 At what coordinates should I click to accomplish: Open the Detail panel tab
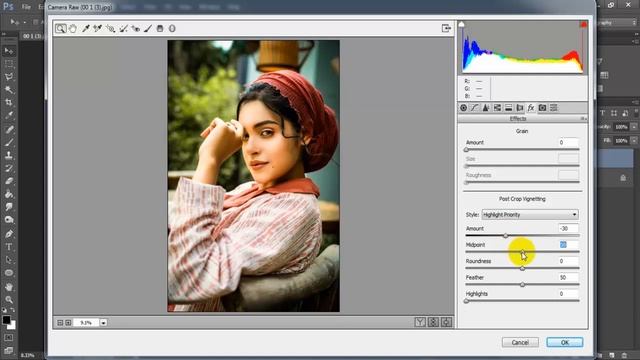click(x=486, y=108)
